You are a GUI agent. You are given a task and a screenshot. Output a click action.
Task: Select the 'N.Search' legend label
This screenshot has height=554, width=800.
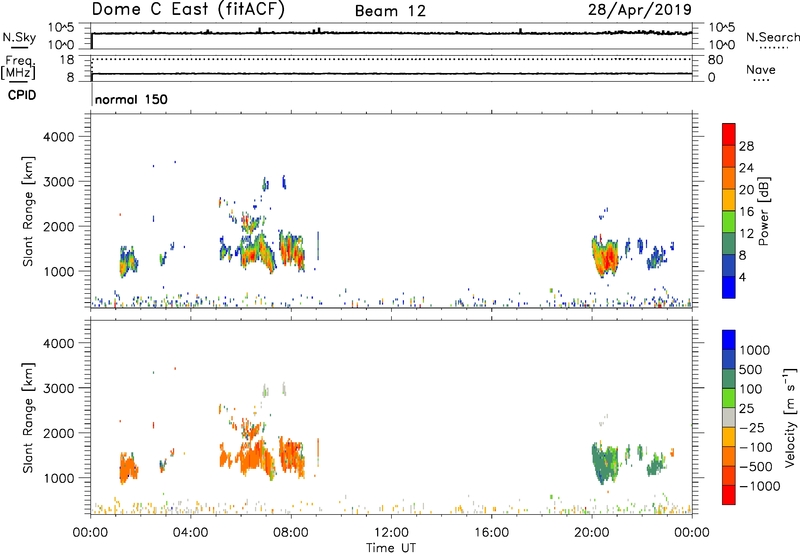[773, 37]
